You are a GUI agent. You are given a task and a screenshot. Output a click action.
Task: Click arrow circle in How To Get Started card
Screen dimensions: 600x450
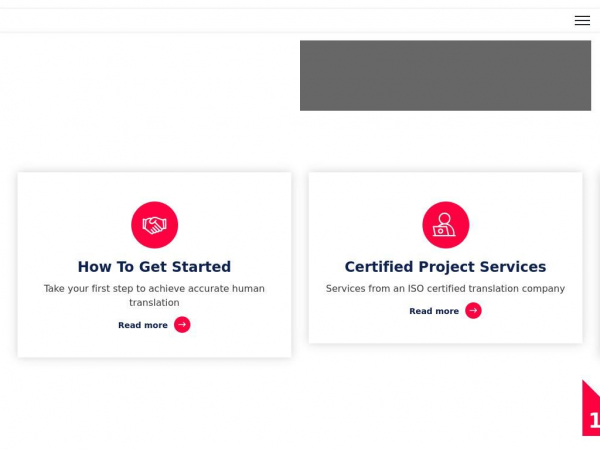point(182,325)
